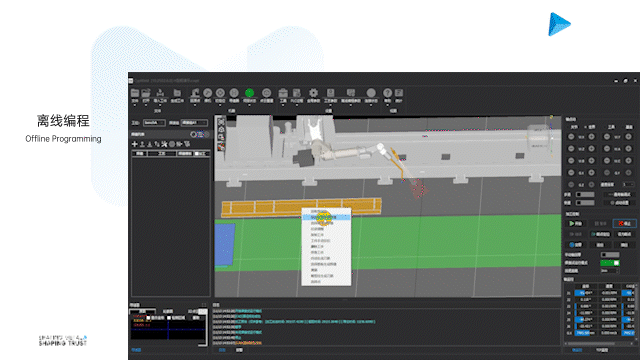Click the green status circle in toolbar
Screen dimensions: 640x360
[x=249, y=93]
